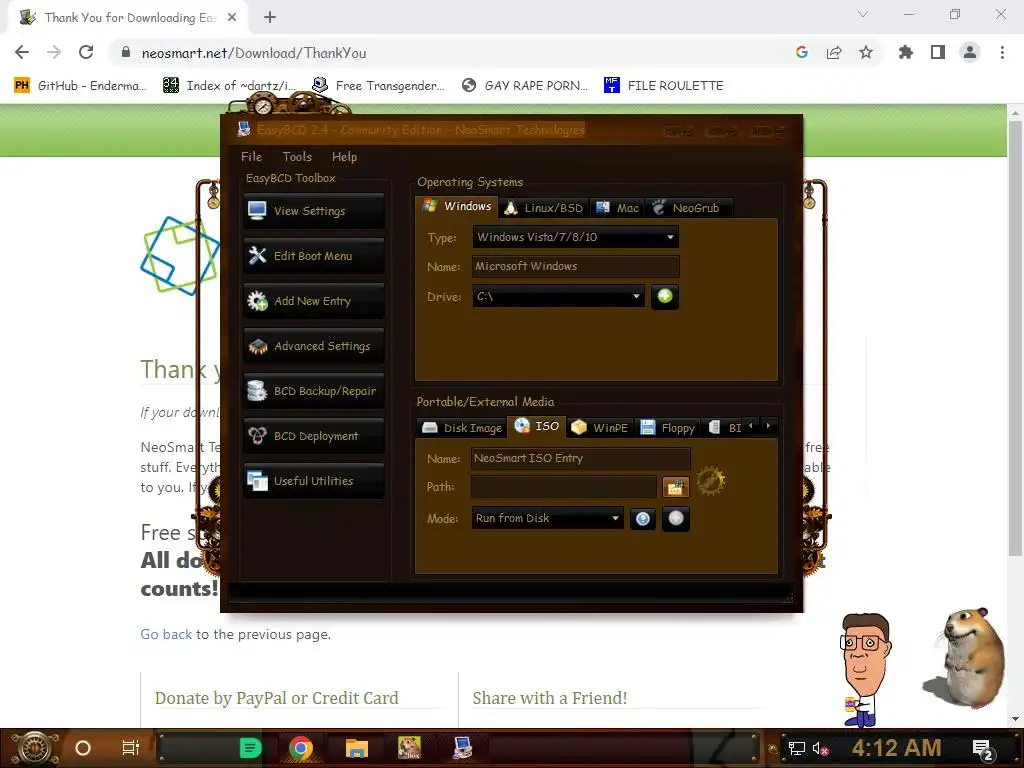Click the muted volume tray icon

coord(820,748)
